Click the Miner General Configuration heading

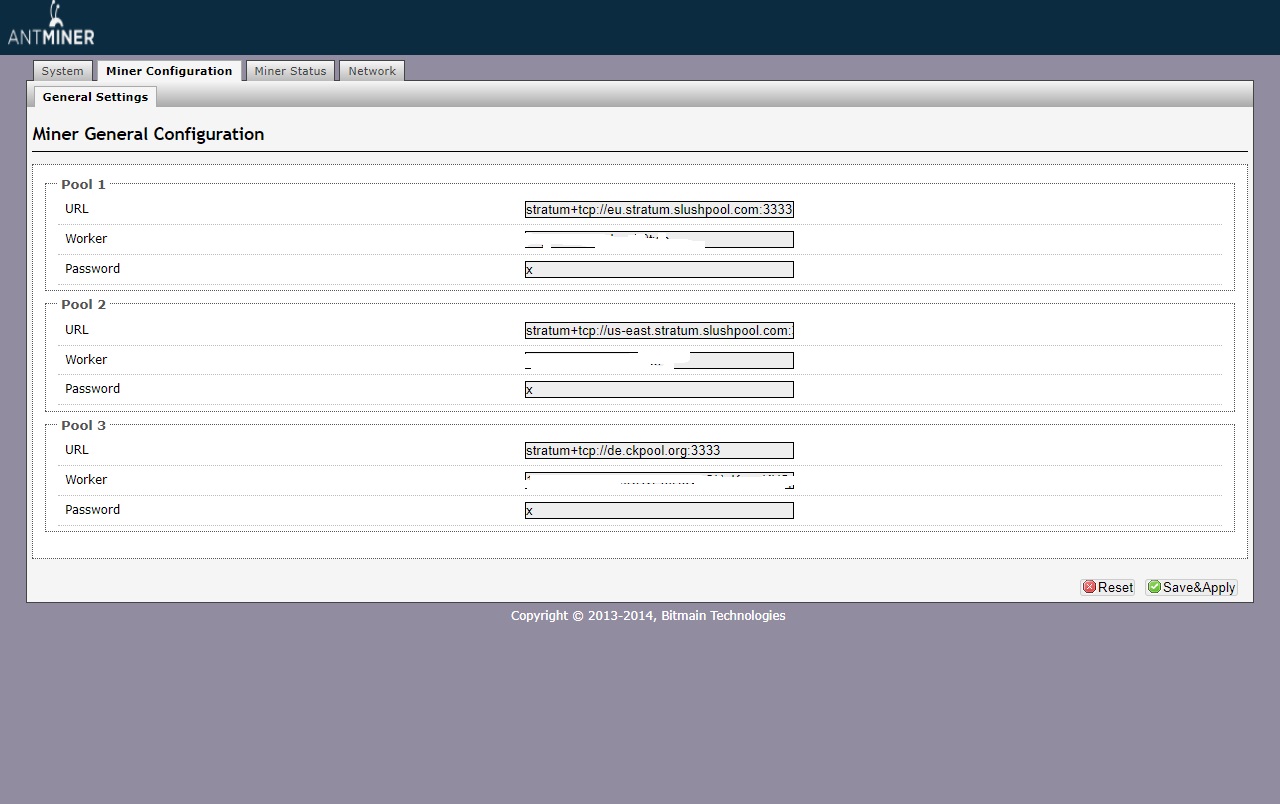pyautogui.click(x=148, y=134)
